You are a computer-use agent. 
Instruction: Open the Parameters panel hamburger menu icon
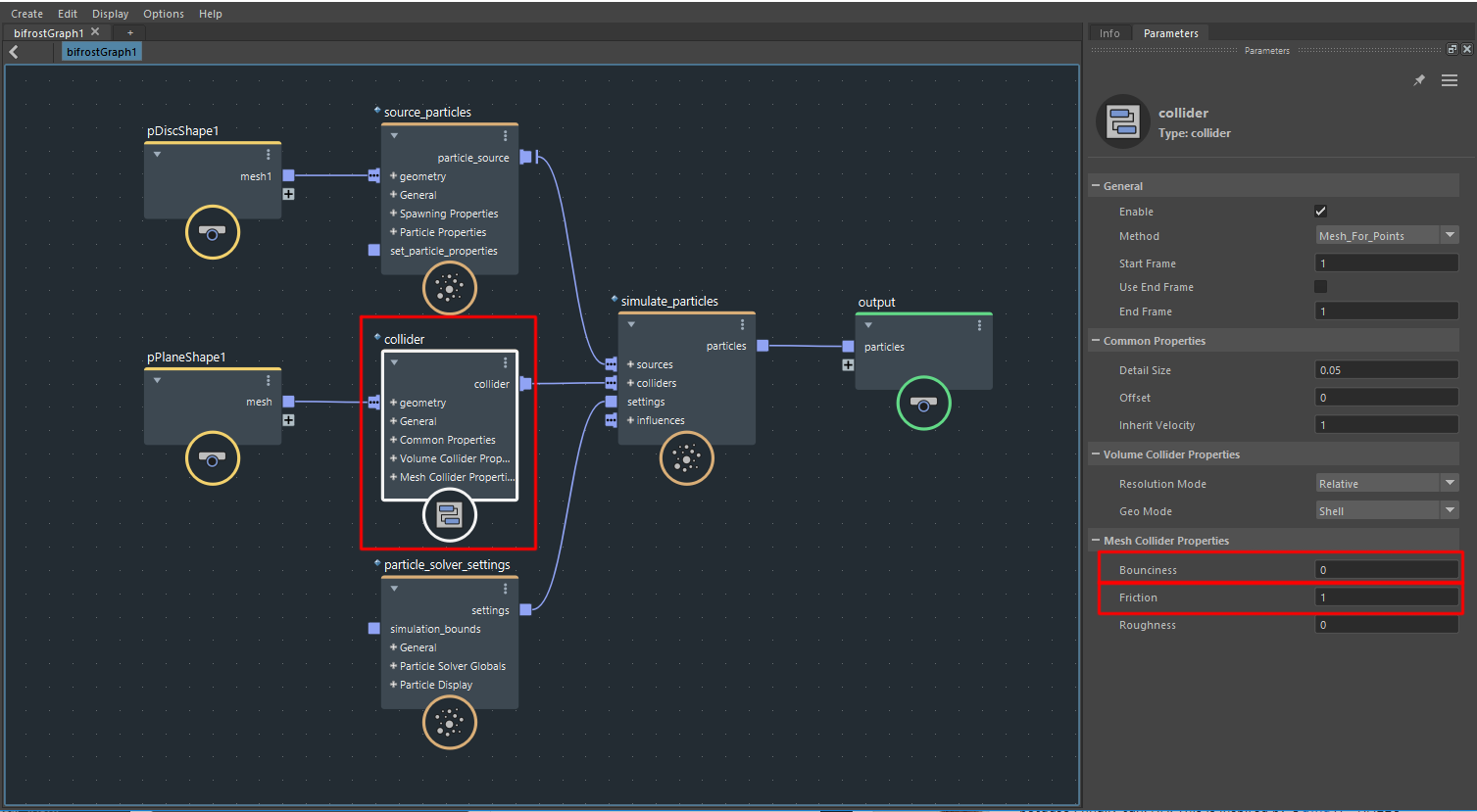[x=1449, y=80]
